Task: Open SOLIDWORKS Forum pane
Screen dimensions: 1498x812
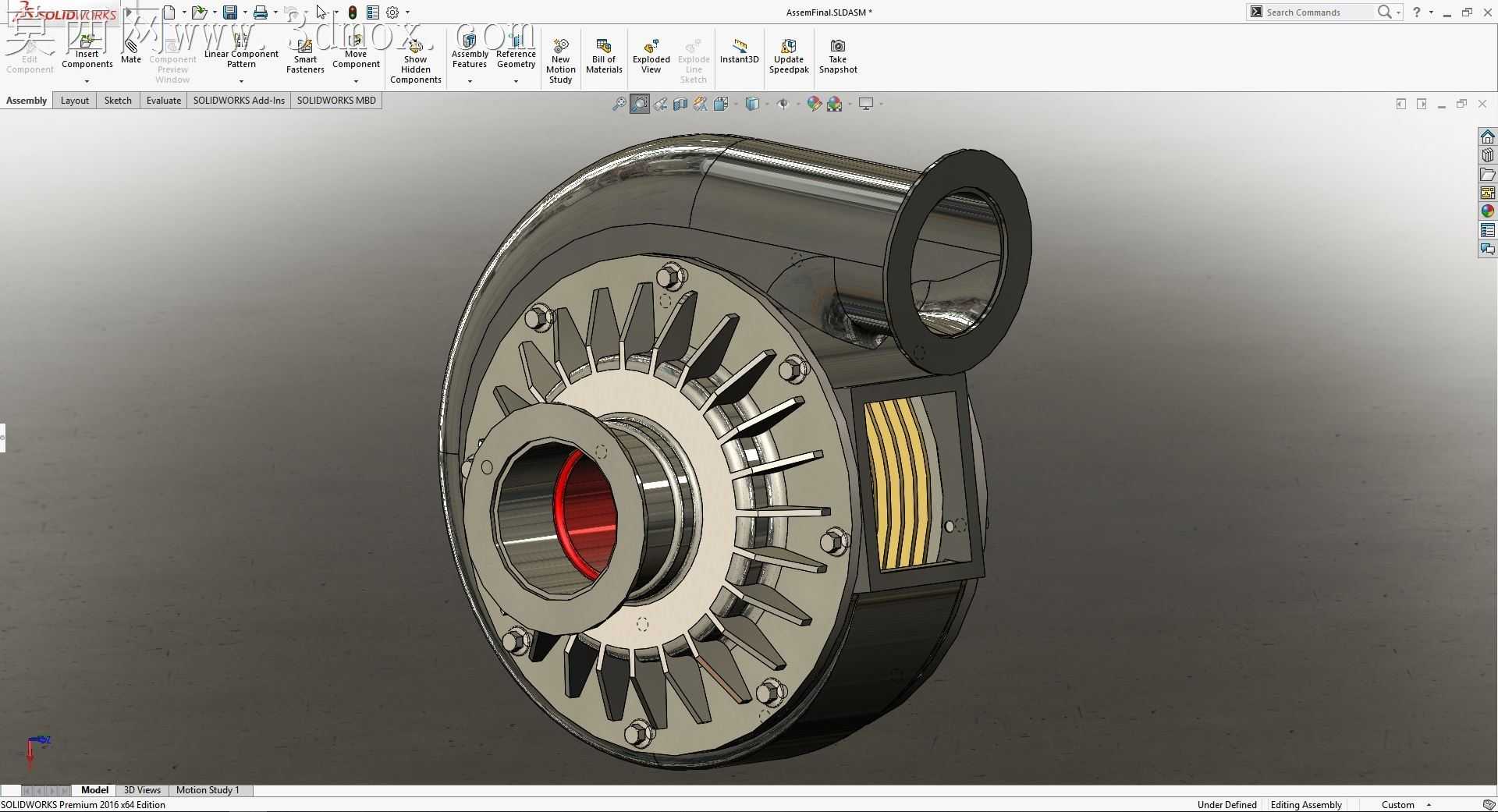Action: coord(1488,249)
